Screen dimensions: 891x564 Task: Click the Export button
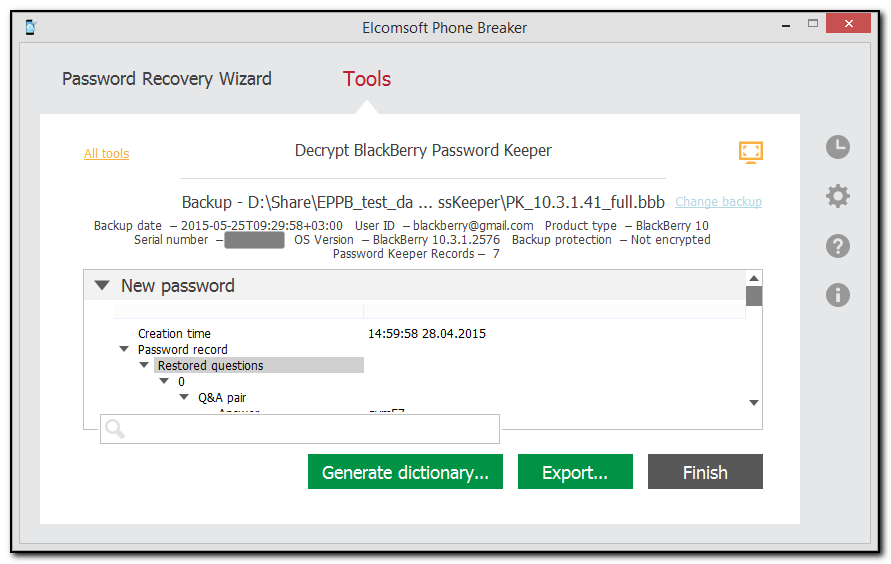click(x=575, y=473)
